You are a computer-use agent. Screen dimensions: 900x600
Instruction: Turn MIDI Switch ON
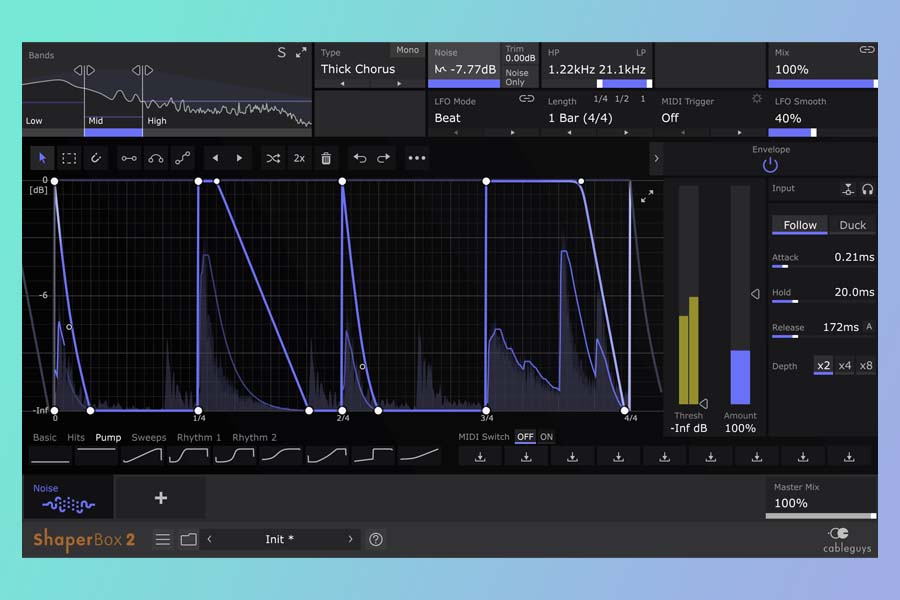pyautogui.click(x=546, y=437)
